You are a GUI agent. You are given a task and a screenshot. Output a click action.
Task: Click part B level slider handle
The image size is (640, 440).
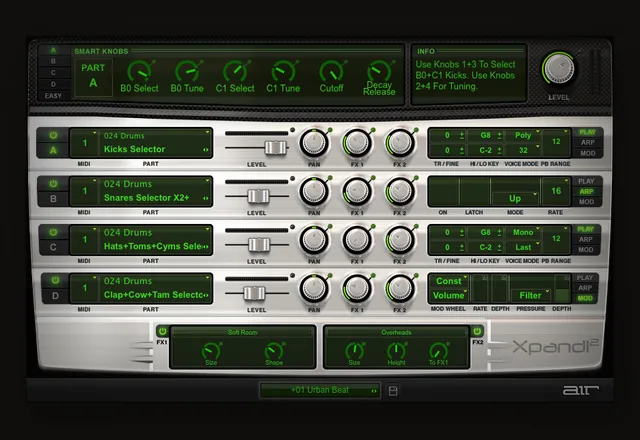(x=259, y=196)
